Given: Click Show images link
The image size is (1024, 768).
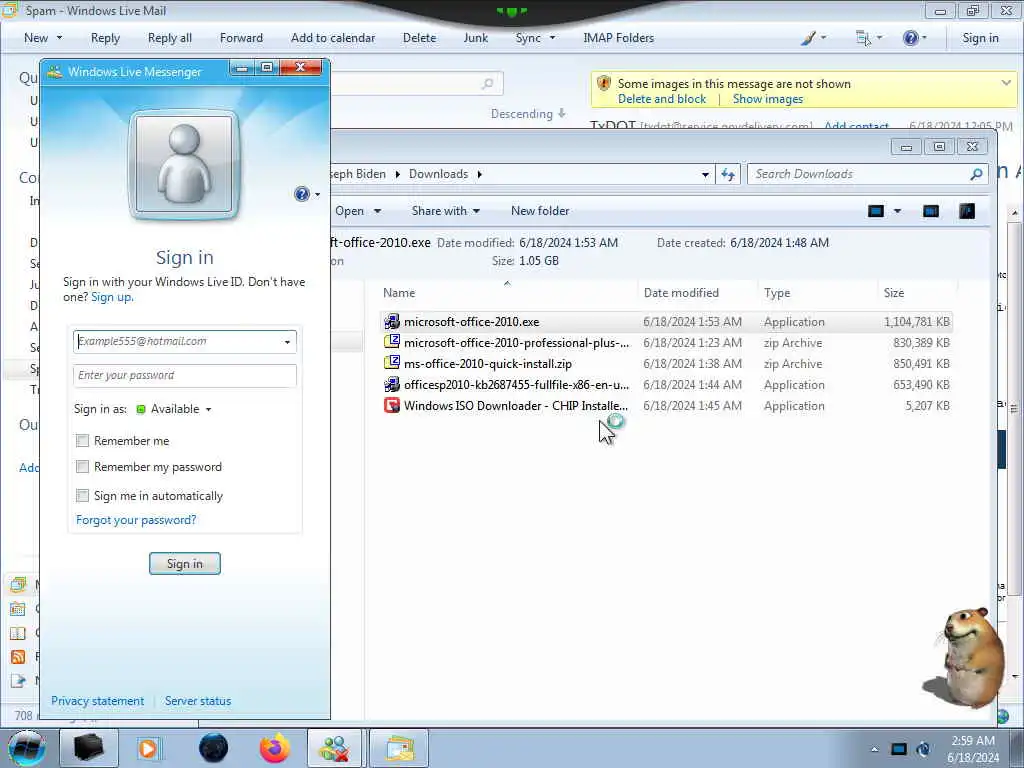Looking at the screenshot, I should (767, 99).
